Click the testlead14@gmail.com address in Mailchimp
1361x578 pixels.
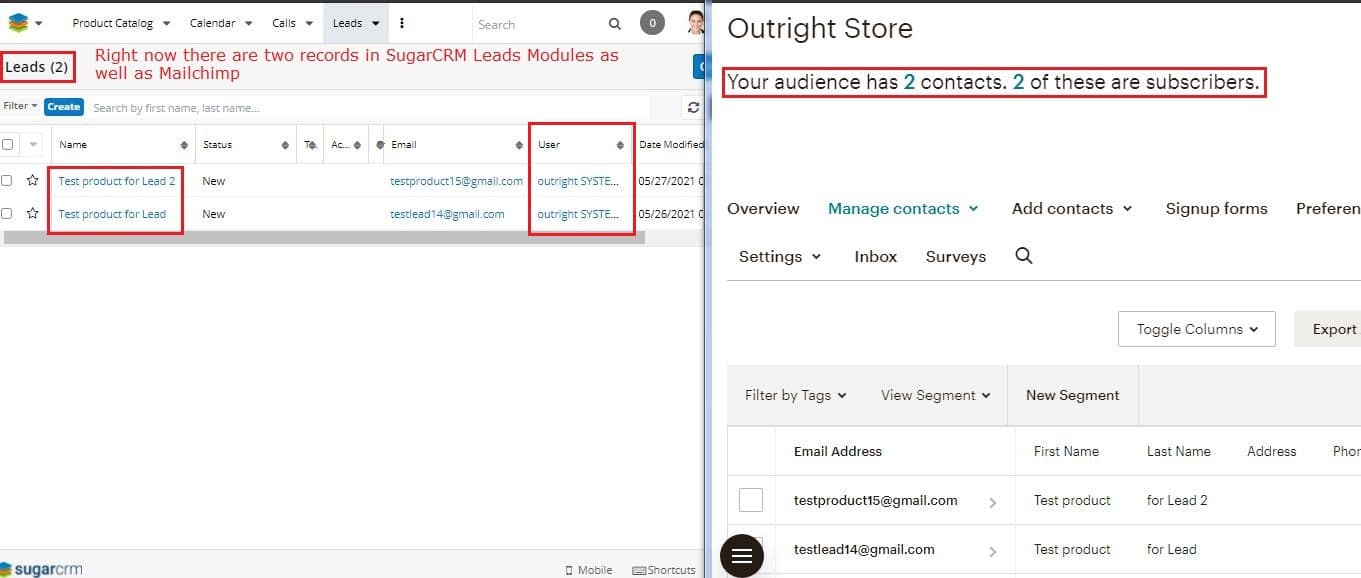point(864,549)
